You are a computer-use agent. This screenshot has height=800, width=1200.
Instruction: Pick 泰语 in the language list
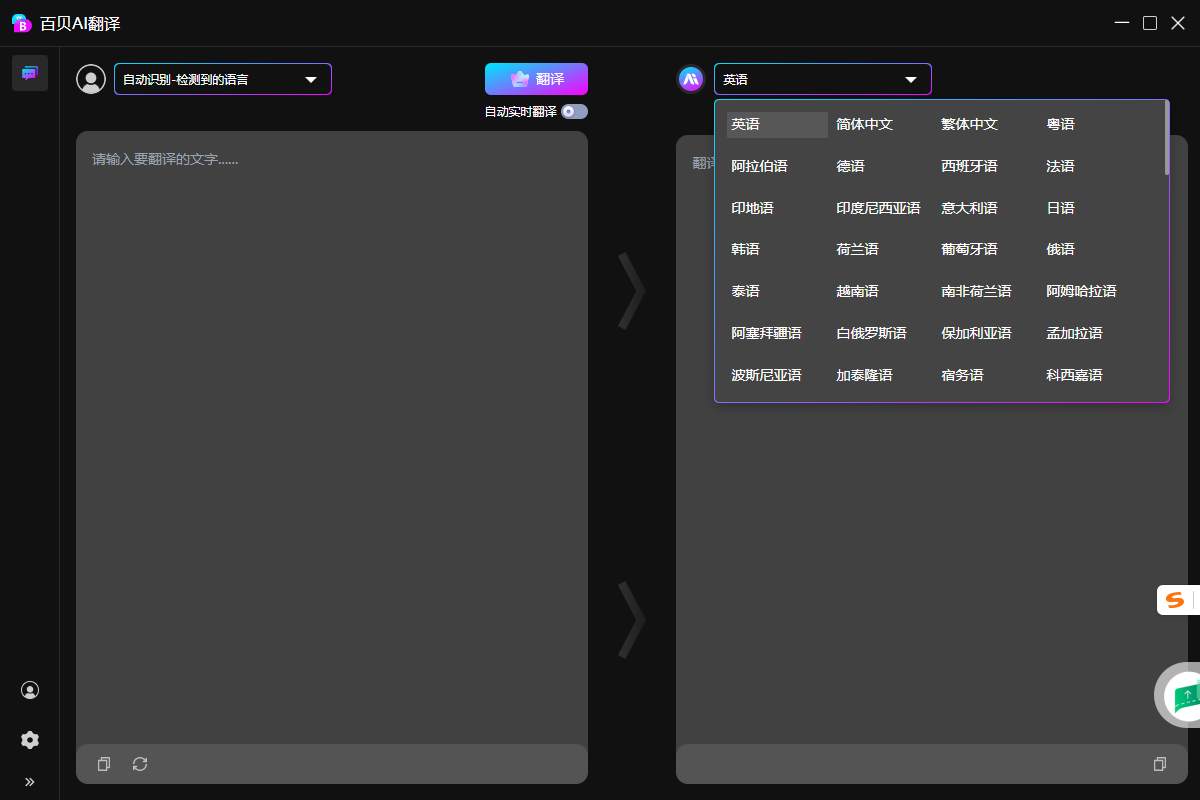745,291
